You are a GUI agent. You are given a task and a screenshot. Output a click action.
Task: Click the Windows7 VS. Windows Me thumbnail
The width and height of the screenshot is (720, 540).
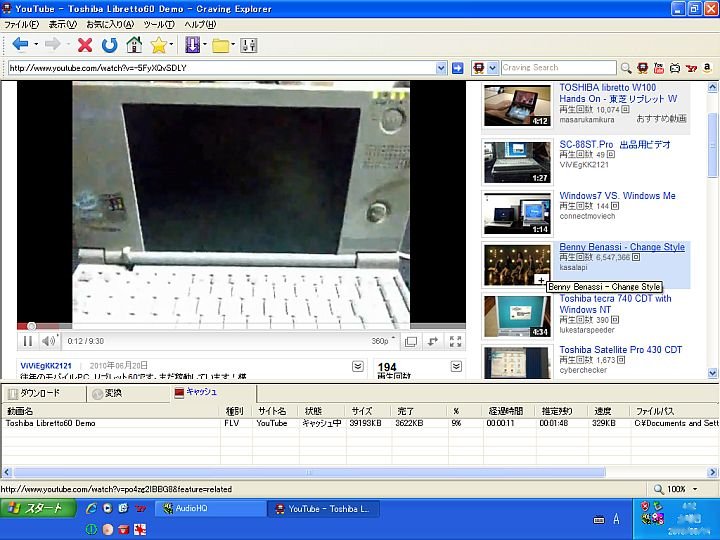pyautogui.click(x=517, y=214)
